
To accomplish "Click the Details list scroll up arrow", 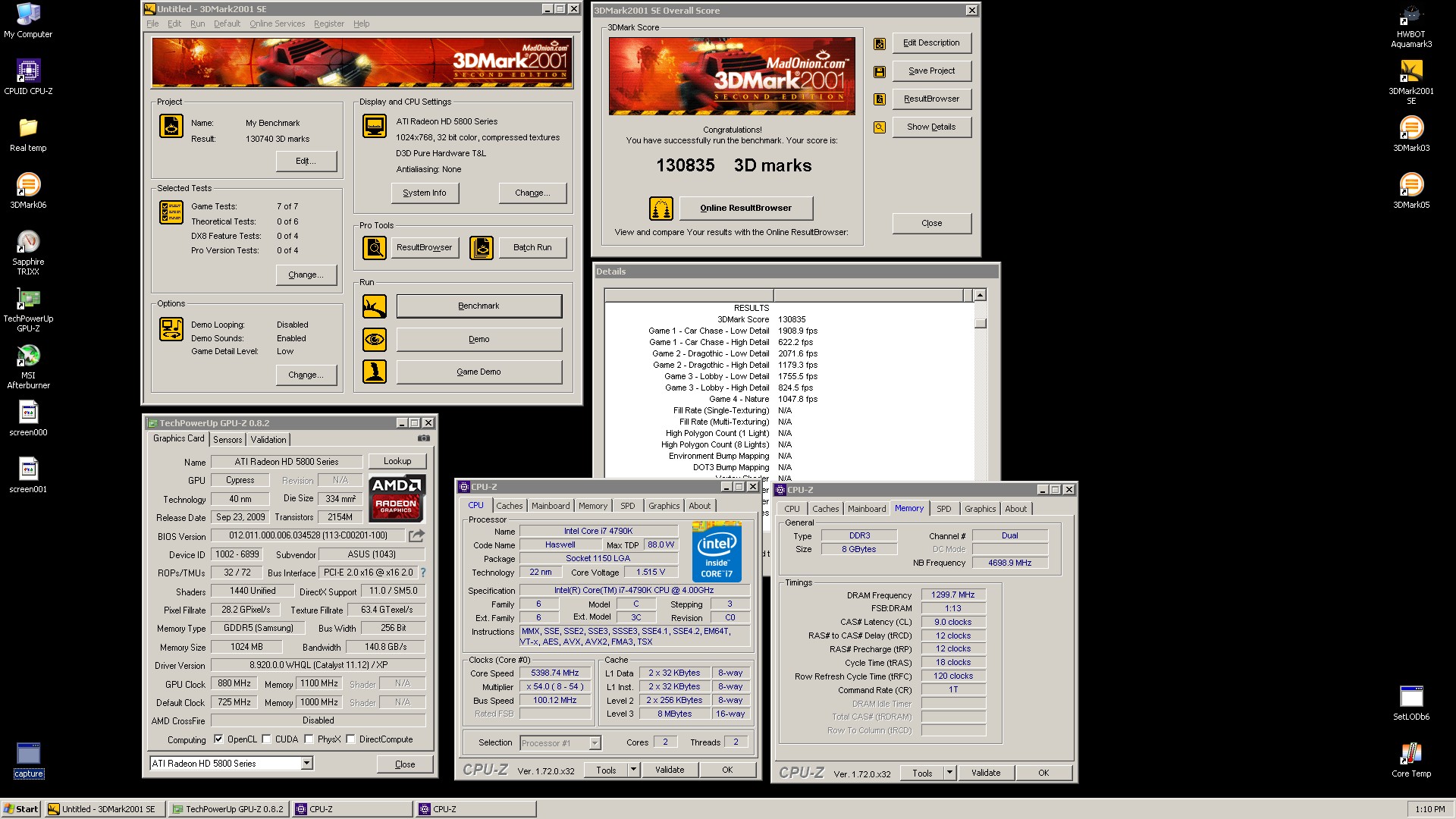I will coord(981,295).
